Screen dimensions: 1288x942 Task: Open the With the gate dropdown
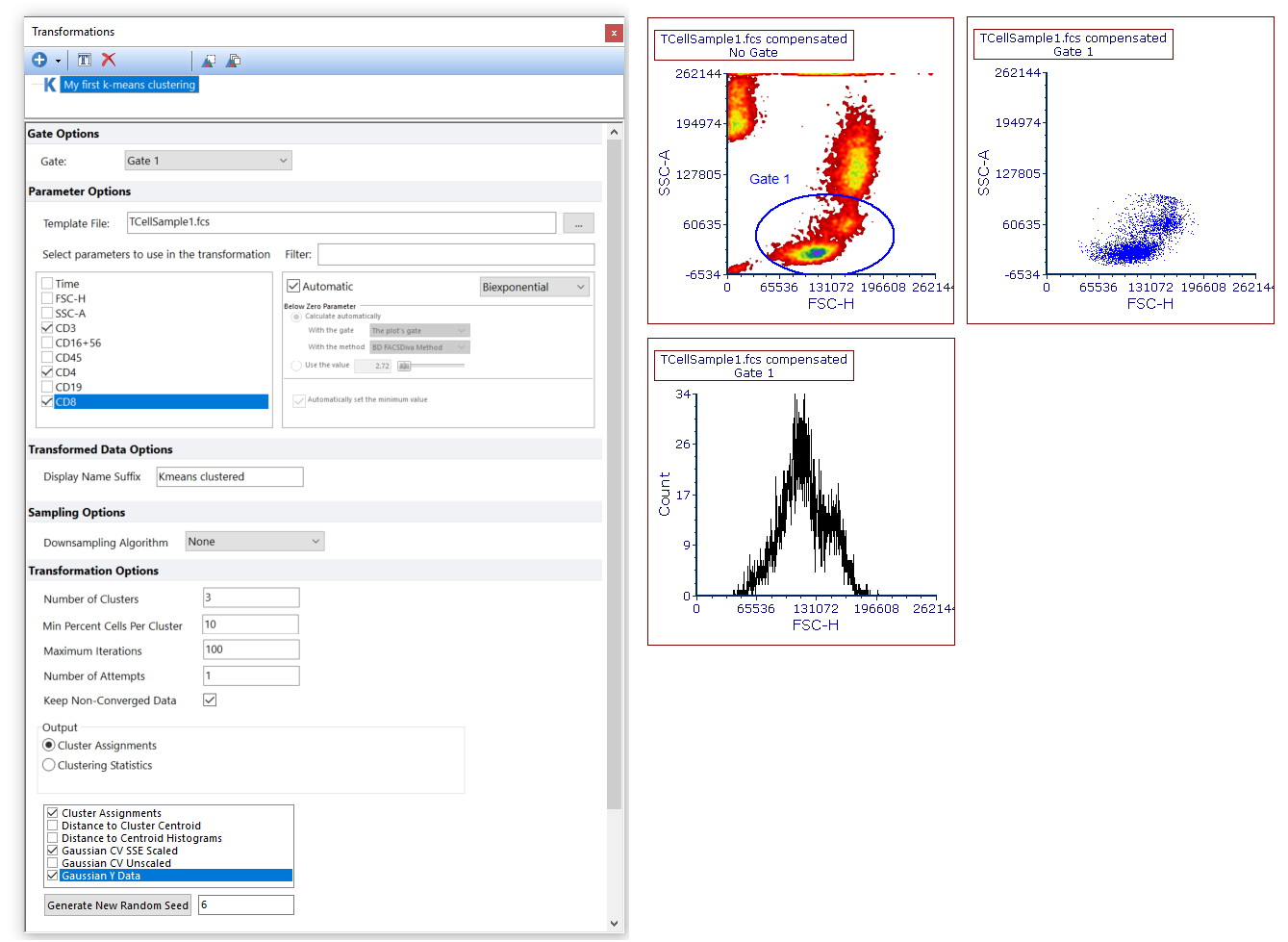pos(419,330)
